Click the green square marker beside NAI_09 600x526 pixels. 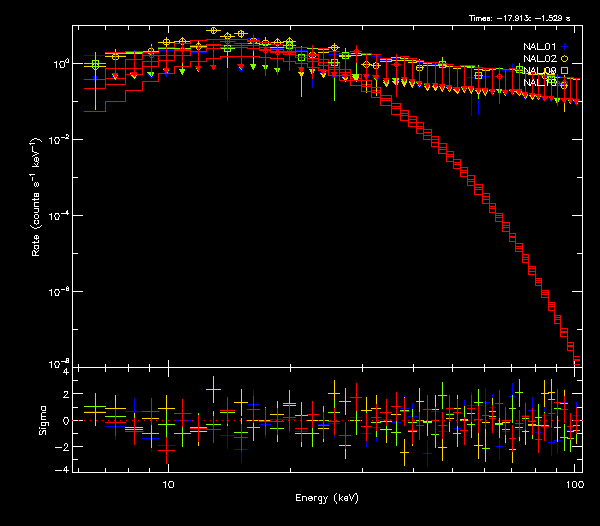click(565, 71)
